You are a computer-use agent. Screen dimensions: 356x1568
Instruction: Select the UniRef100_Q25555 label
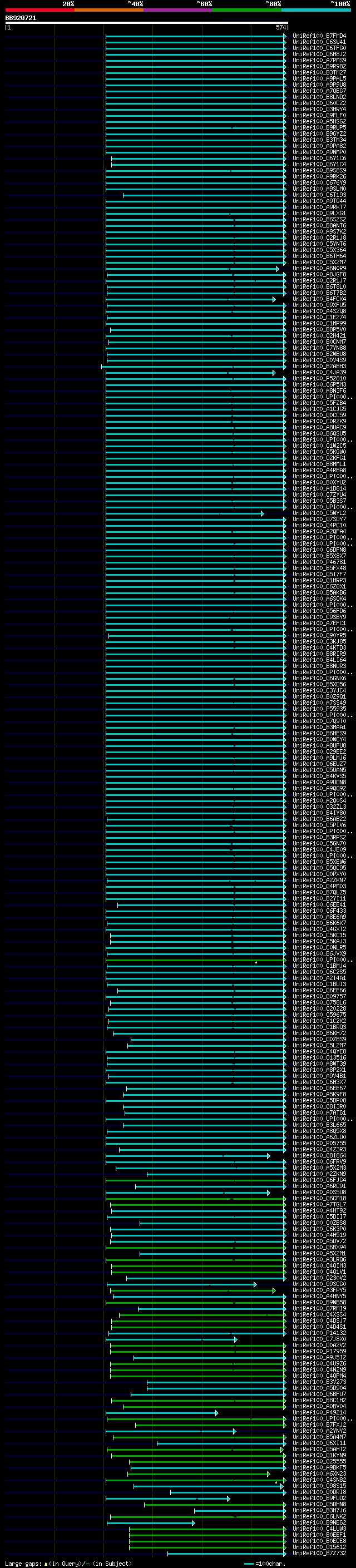click(x=319, y=1461)
